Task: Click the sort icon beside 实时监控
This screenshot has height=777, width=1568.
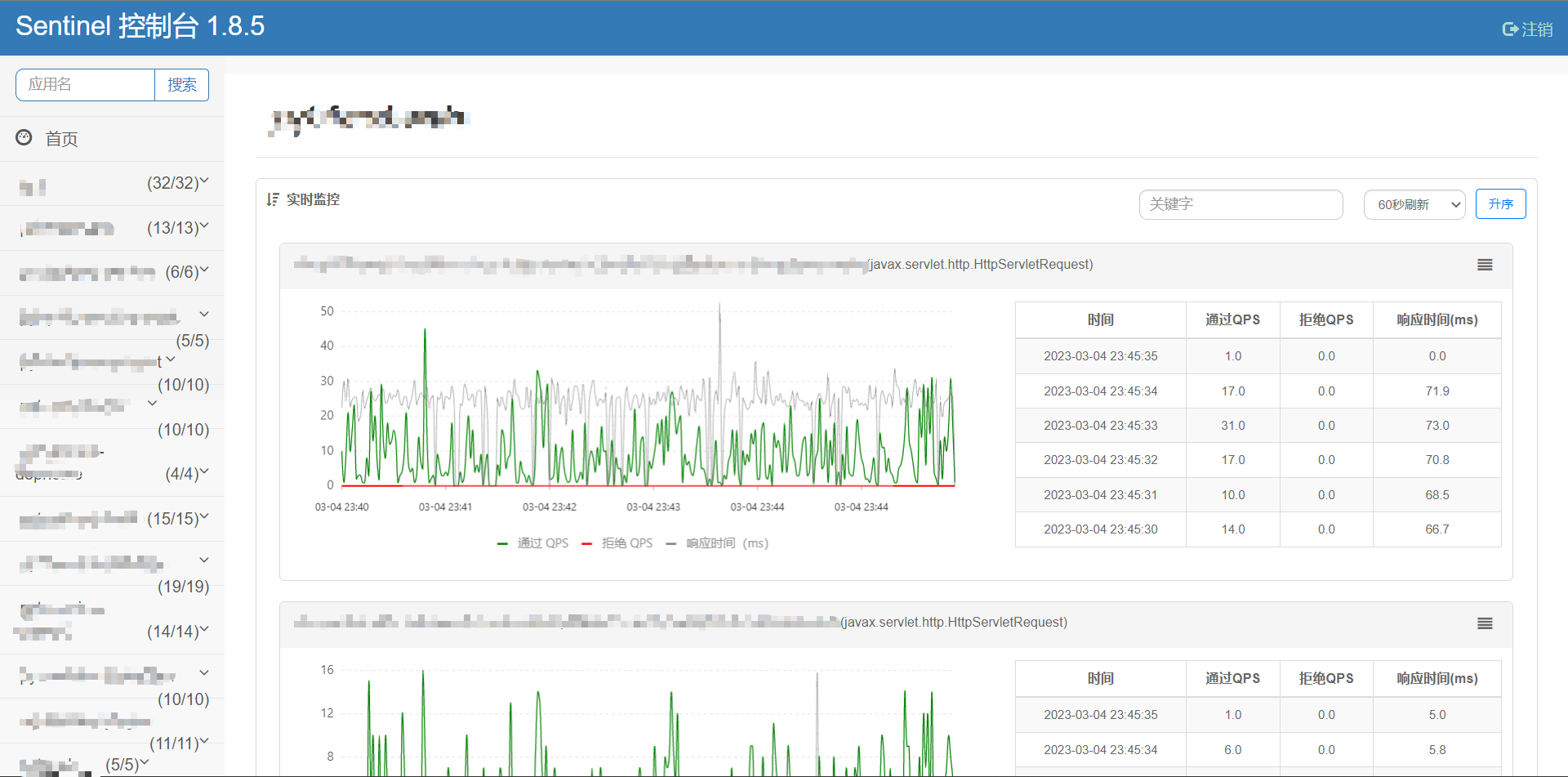Action: (x=273, y=199)
